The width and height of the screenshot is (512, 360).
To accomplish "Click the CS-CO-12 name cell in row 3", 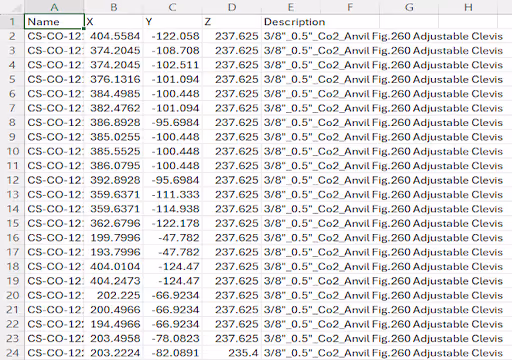I will [54, 50].
